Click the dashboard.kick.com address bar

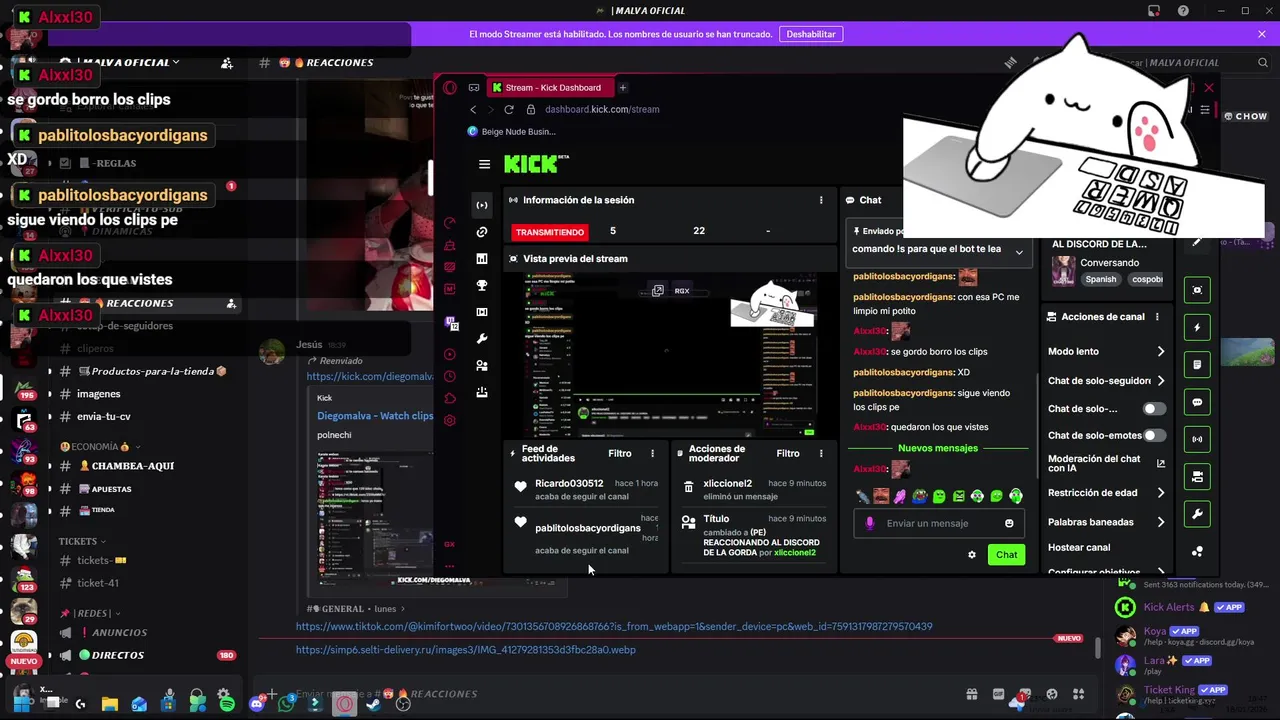tap(601, 109)
